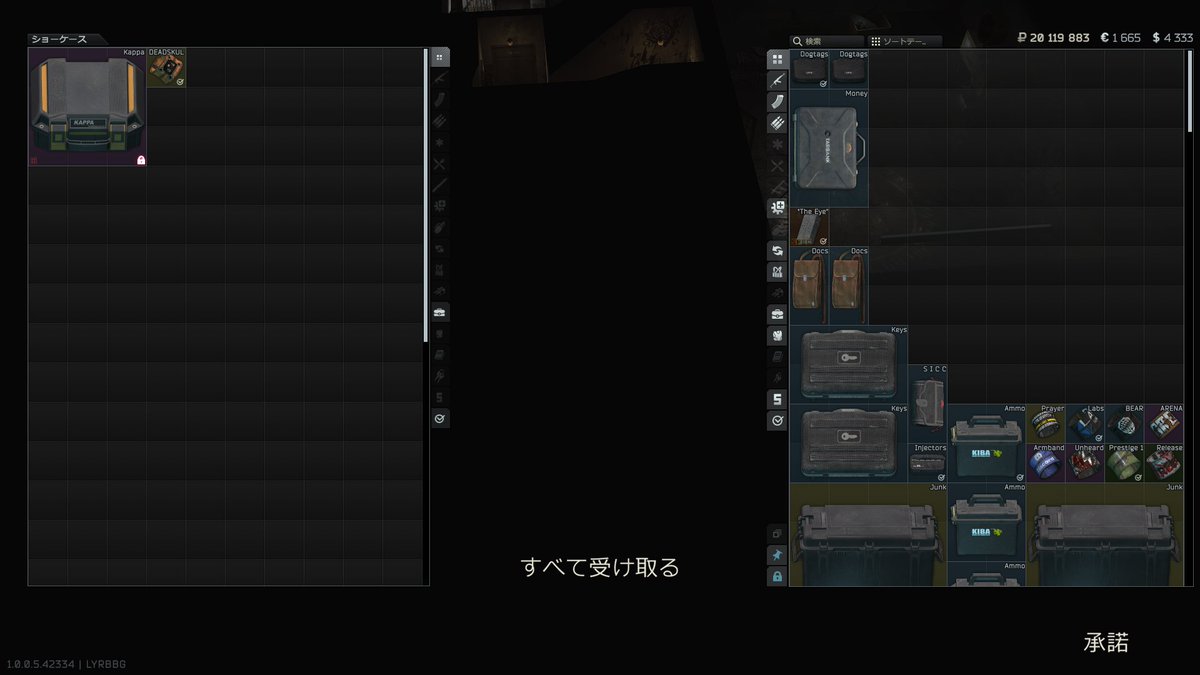
Task: Toggle the checkmark filter in stash sidebar
Action: pos(777,421)
